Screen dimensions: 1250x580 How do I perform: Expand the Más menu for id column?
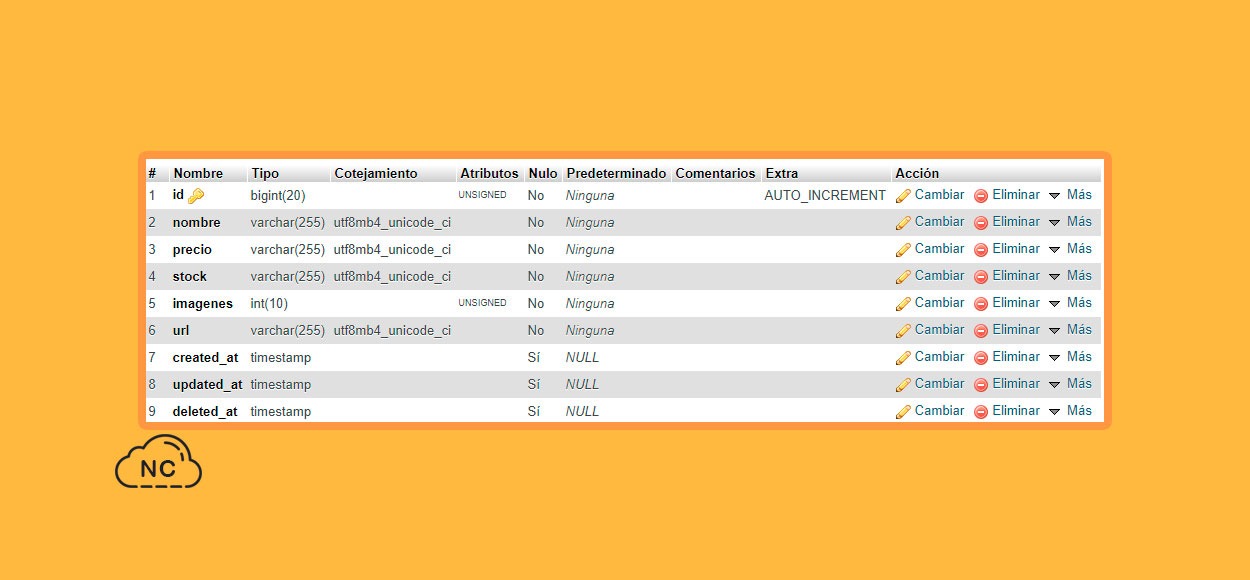coord(1070,195)
